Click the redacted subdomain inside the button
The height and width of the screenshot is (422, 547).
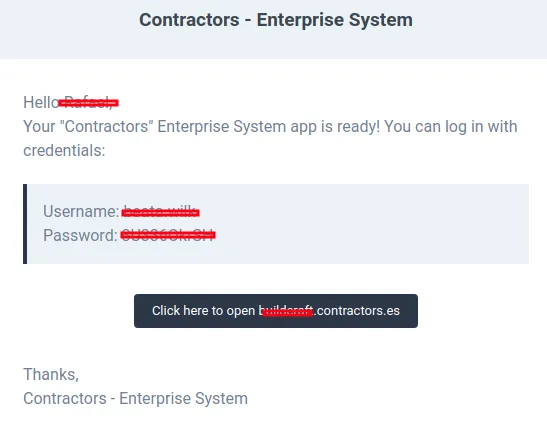pyautogui.click(x=286, y=311)
